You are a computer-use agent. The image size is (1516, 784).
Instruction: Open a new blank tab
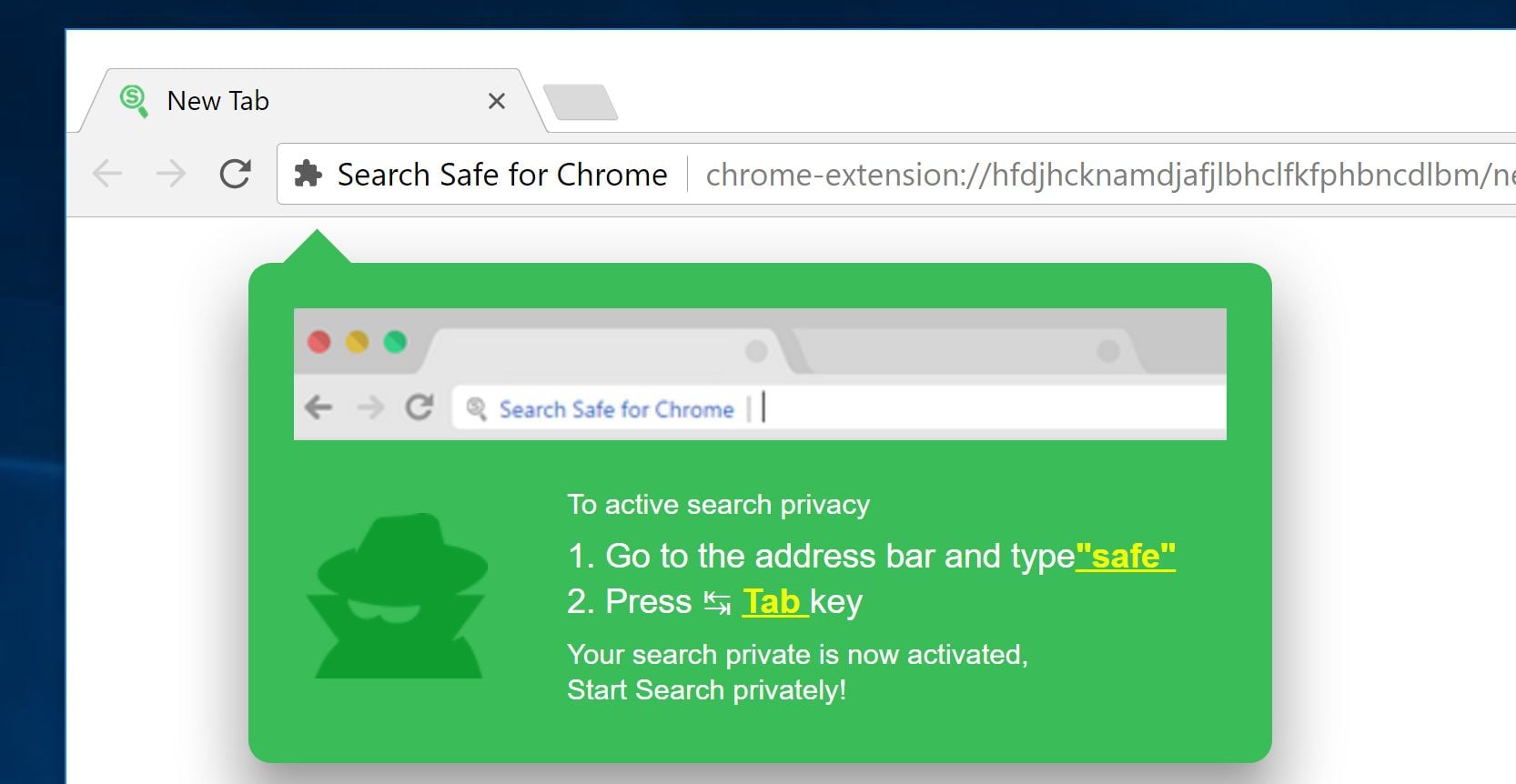[580, 102]
